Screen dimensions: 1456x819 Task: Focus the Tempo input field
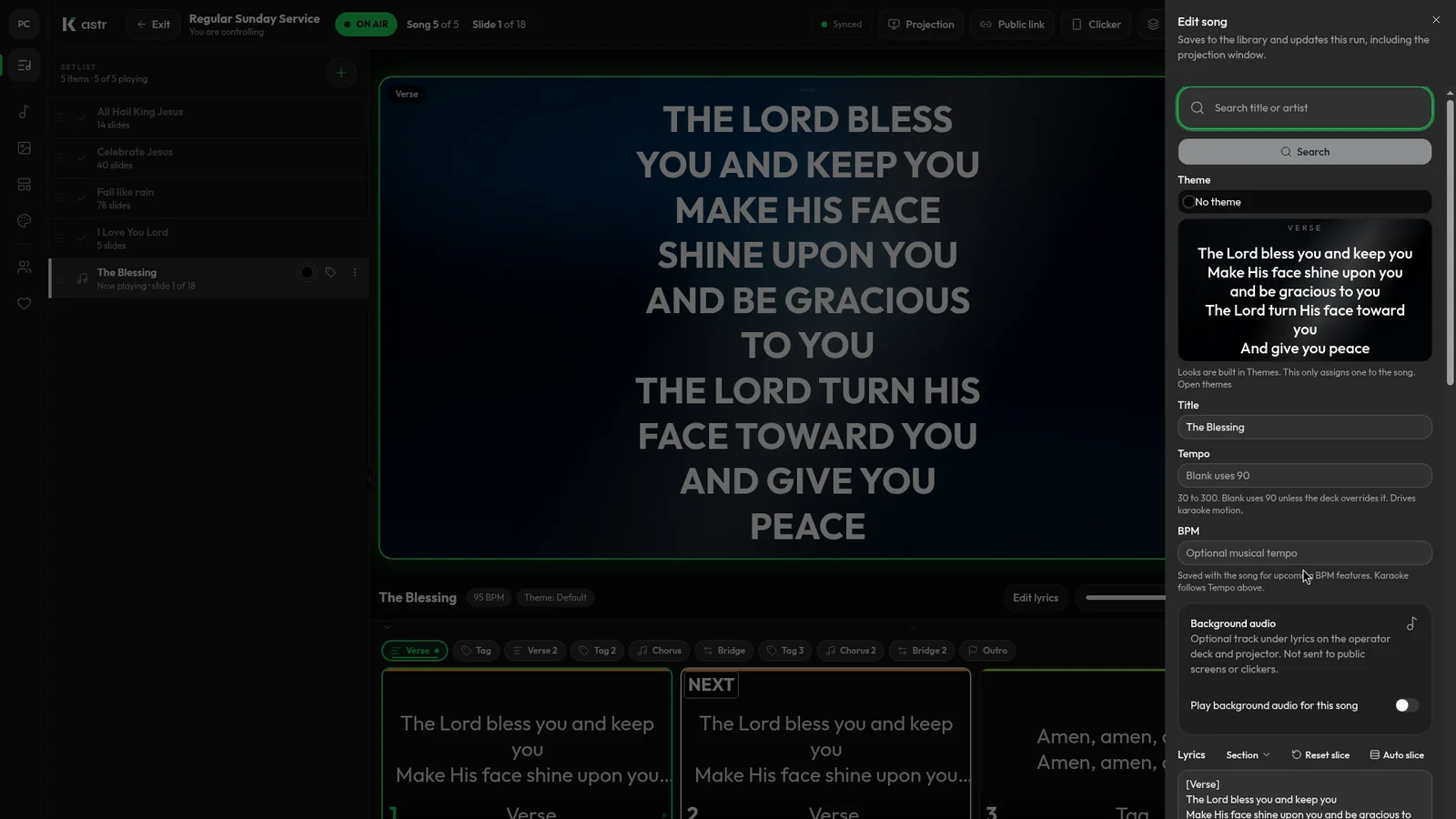pyautogui.click(x=1304, y=475)
